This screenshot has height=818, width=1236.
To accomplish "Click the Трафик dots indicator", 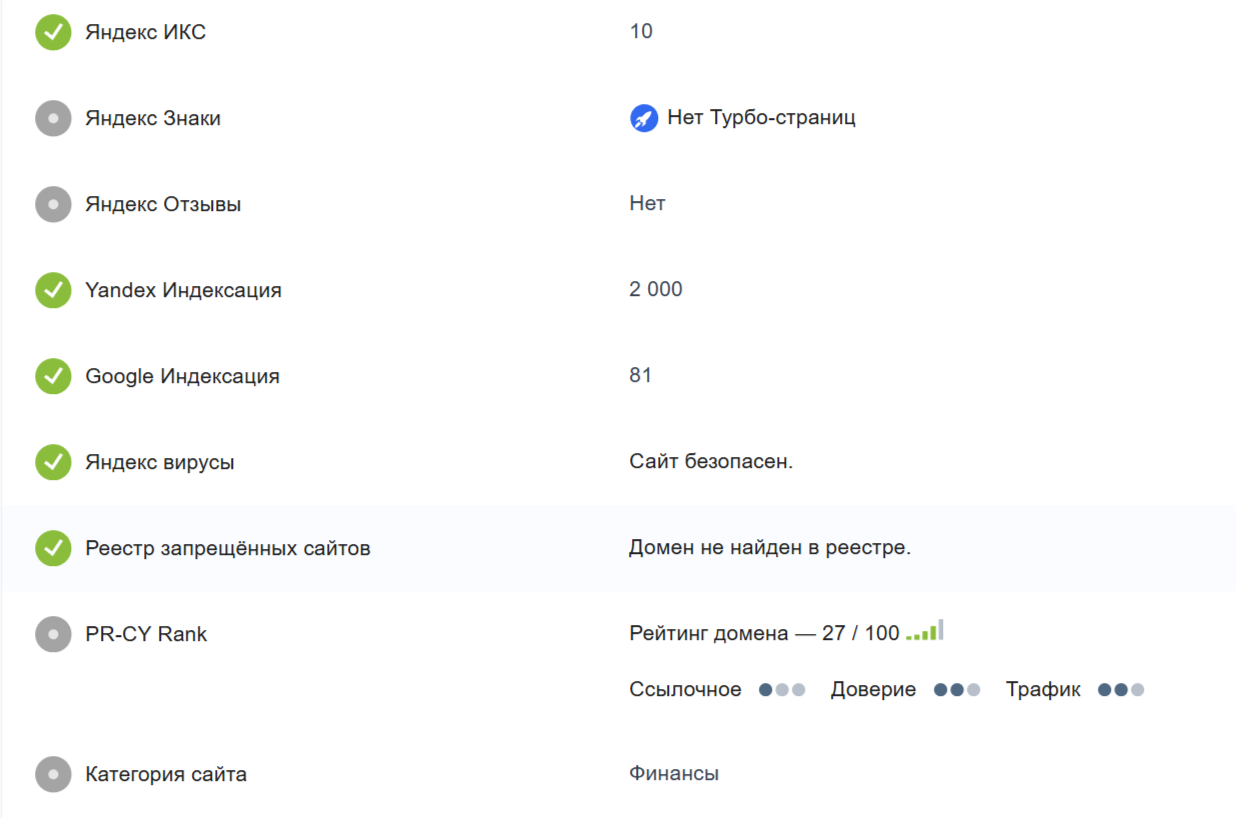I will click(1121, 690).
